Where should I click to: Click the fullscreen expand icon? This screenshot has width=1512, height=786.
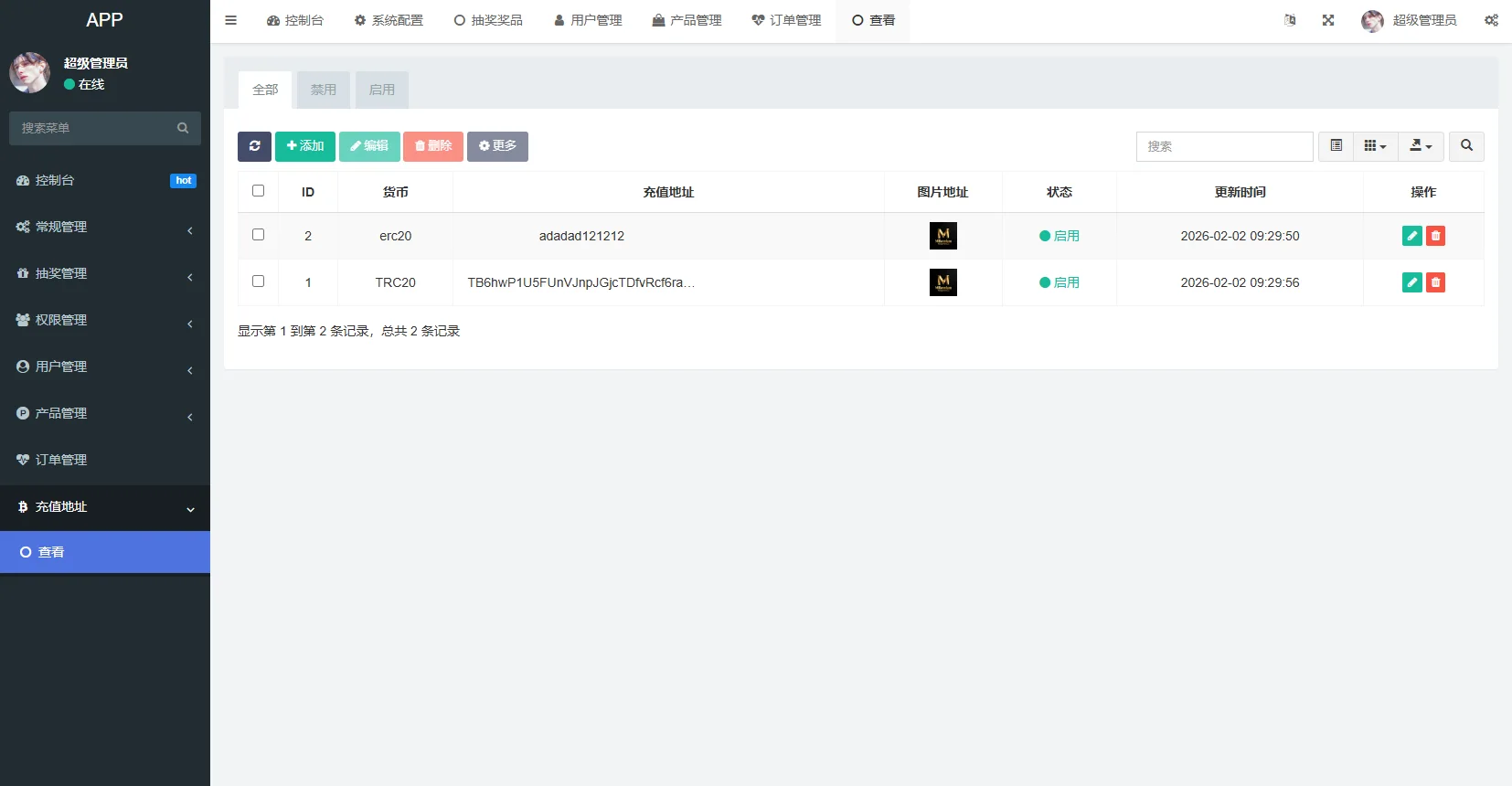(1328, 20)
